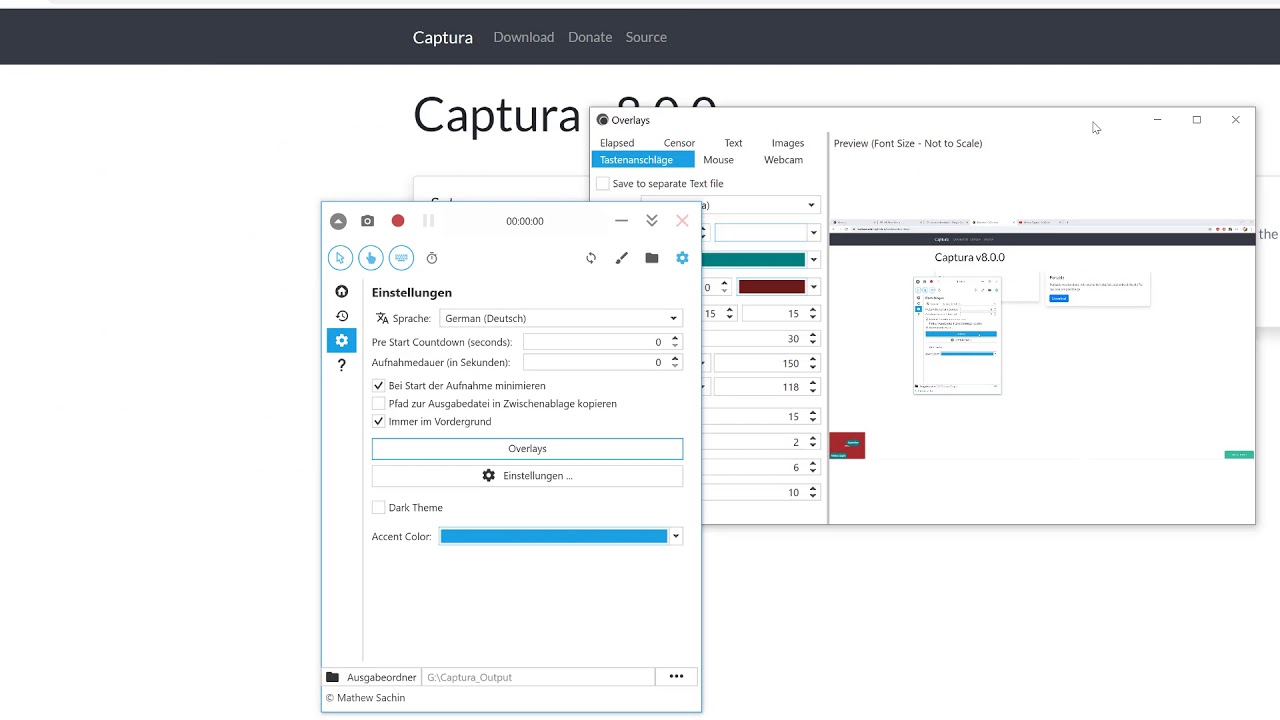Click the Captura logo icon in Overlays title bar
The width and height of the screenshot is (1280, 720).
click(602, 120)
